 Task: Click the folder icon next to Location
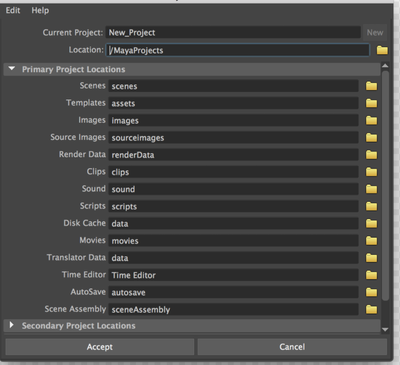[x=382, y=50]
